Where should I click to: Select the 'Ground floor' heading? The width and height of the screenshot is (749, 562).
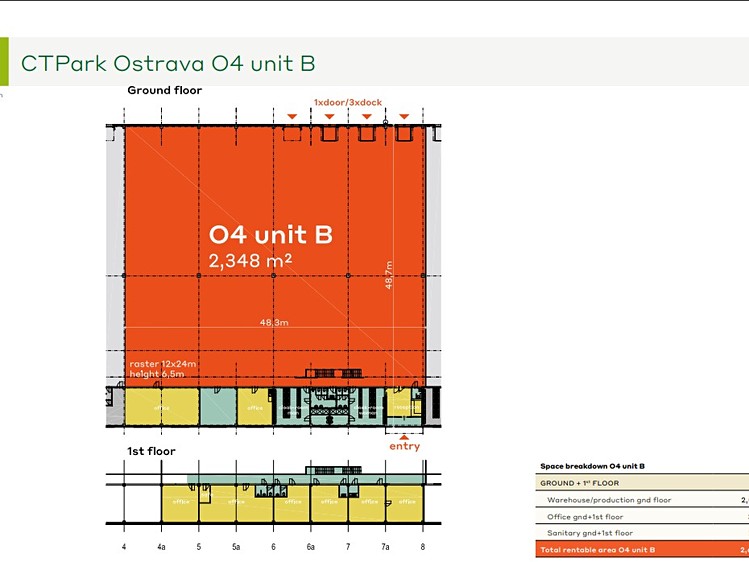click(164, 90)
